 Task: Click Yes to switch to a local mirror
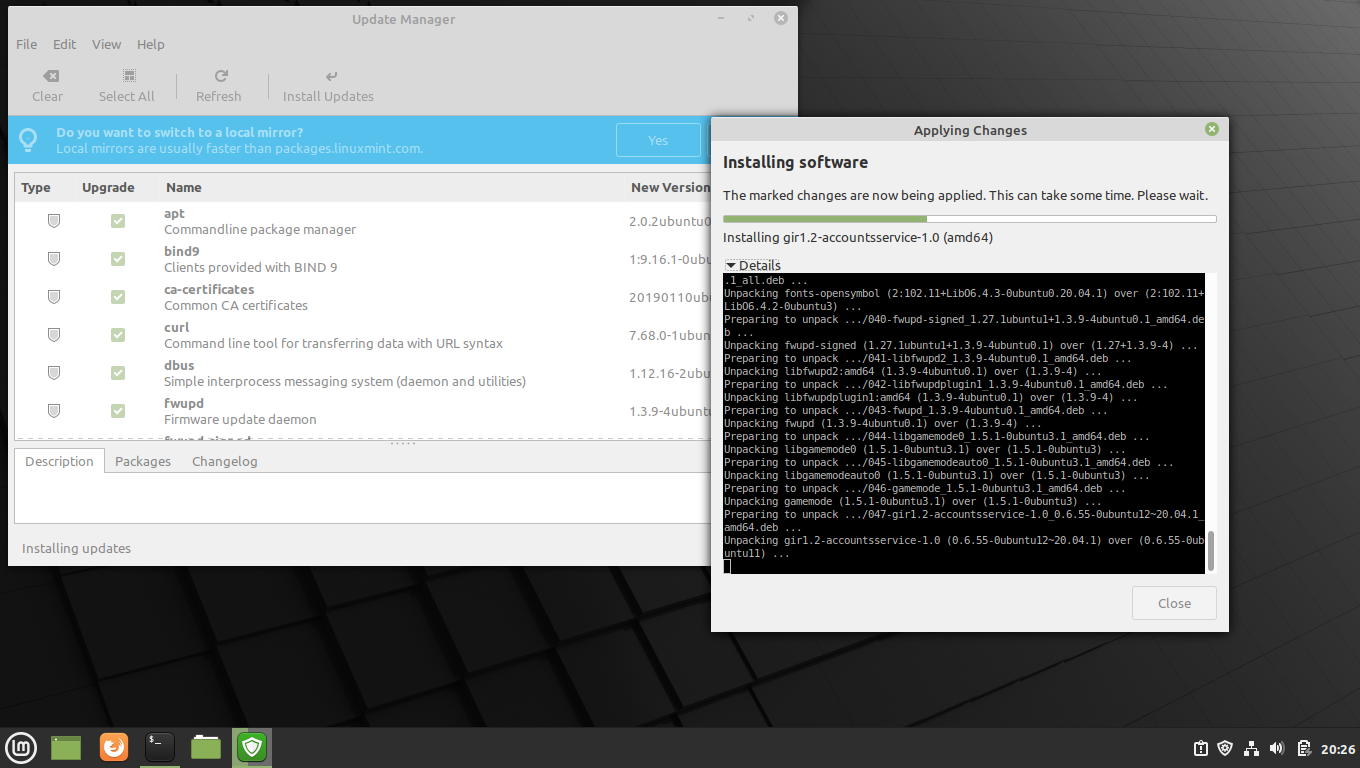tap(658, 140)
